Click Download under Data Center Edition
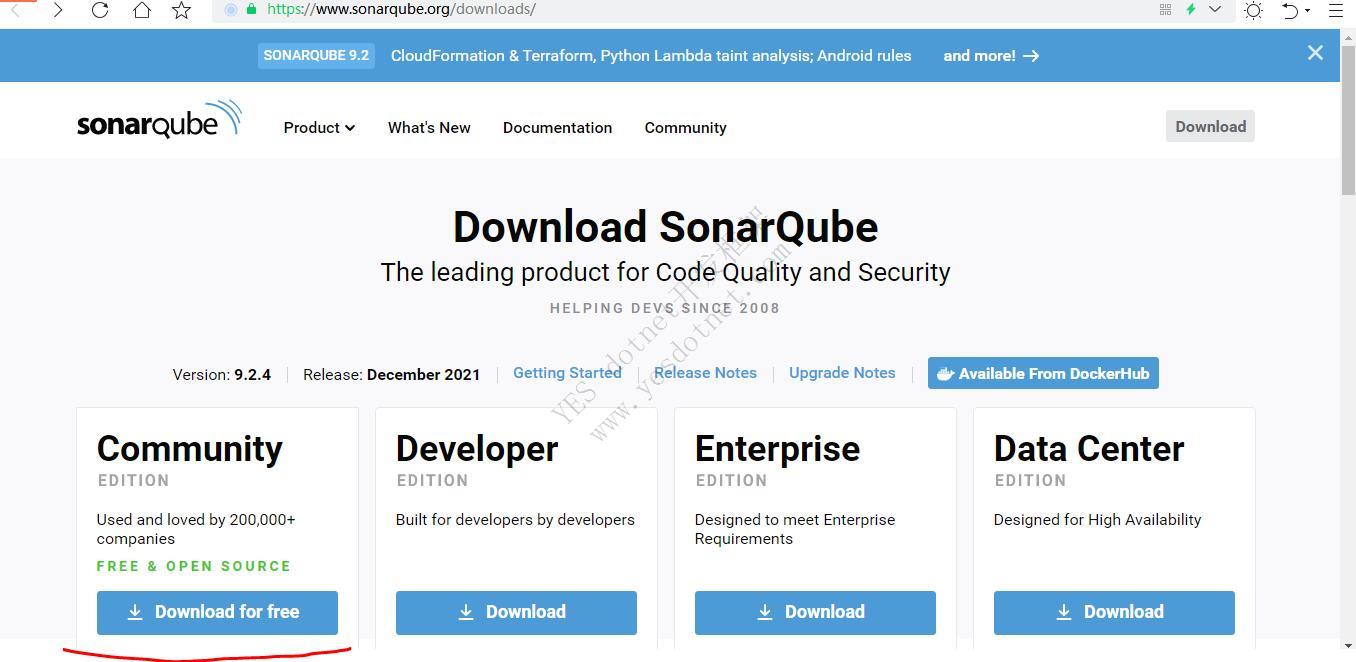The image size is (1356, 662). 1114,612
